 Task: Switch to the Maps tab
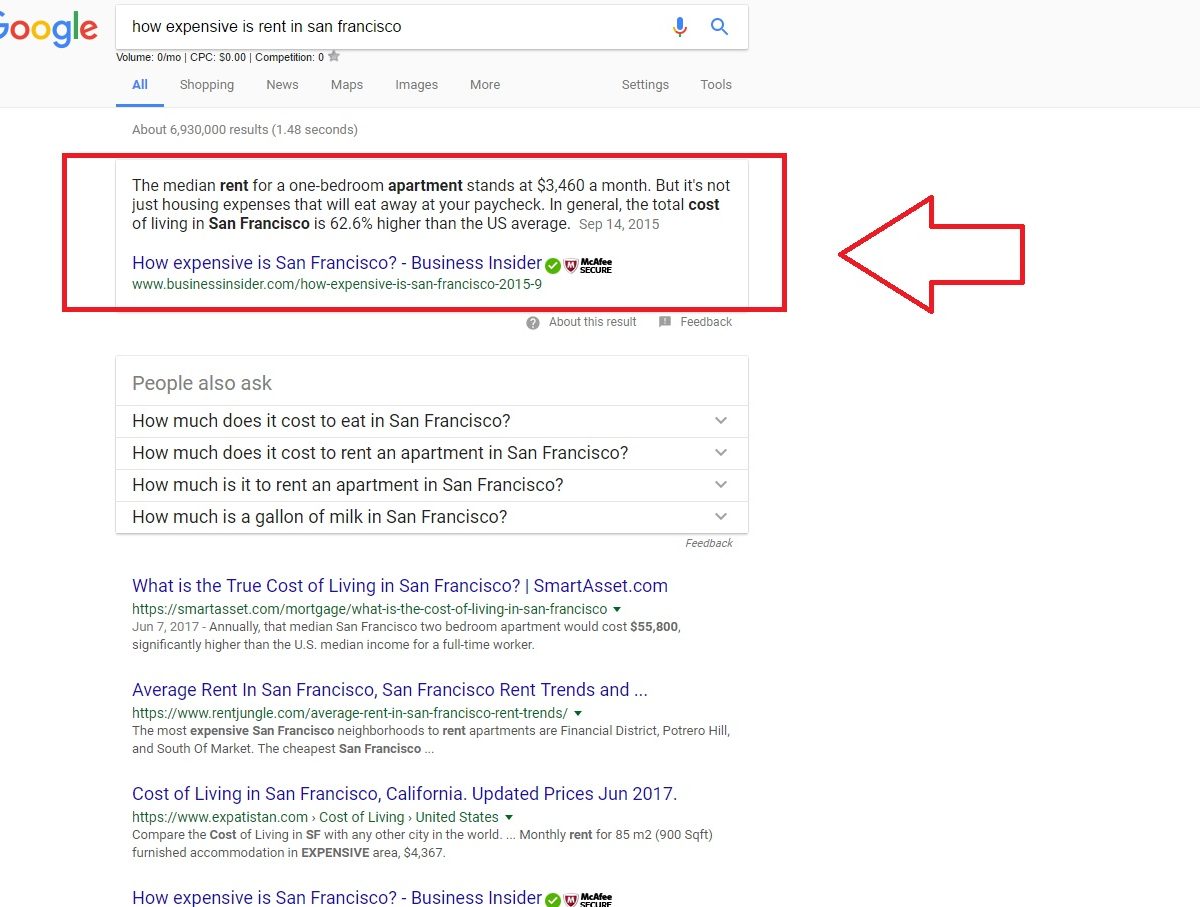[x=347, y=85]
